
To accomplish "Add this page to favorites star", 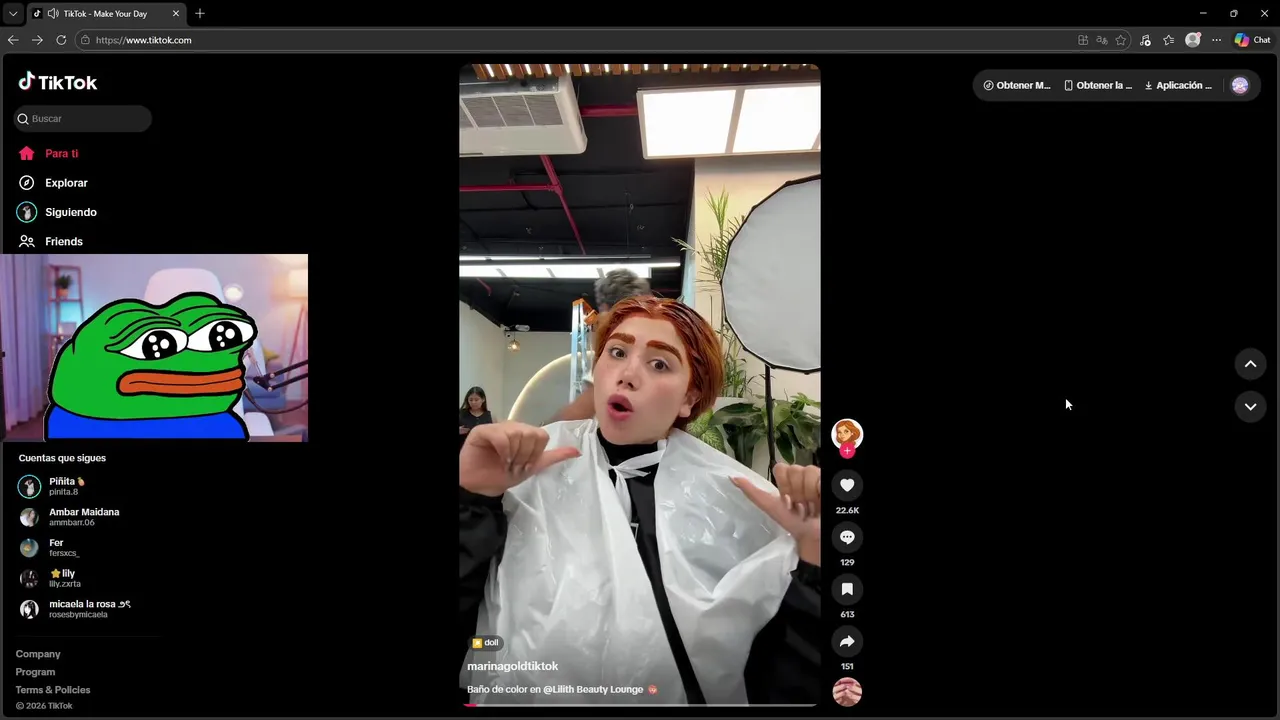I will pyautogui.click(x=1121, y=40).
